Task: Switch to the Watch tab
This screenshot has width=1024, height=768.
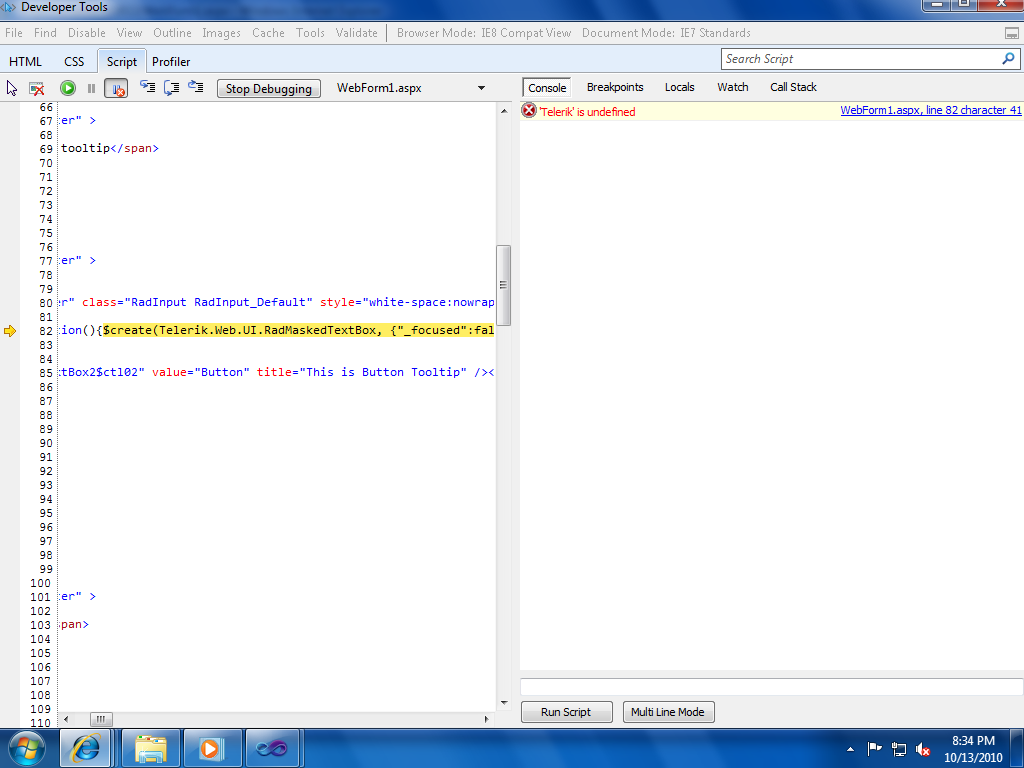Action: 733,87
